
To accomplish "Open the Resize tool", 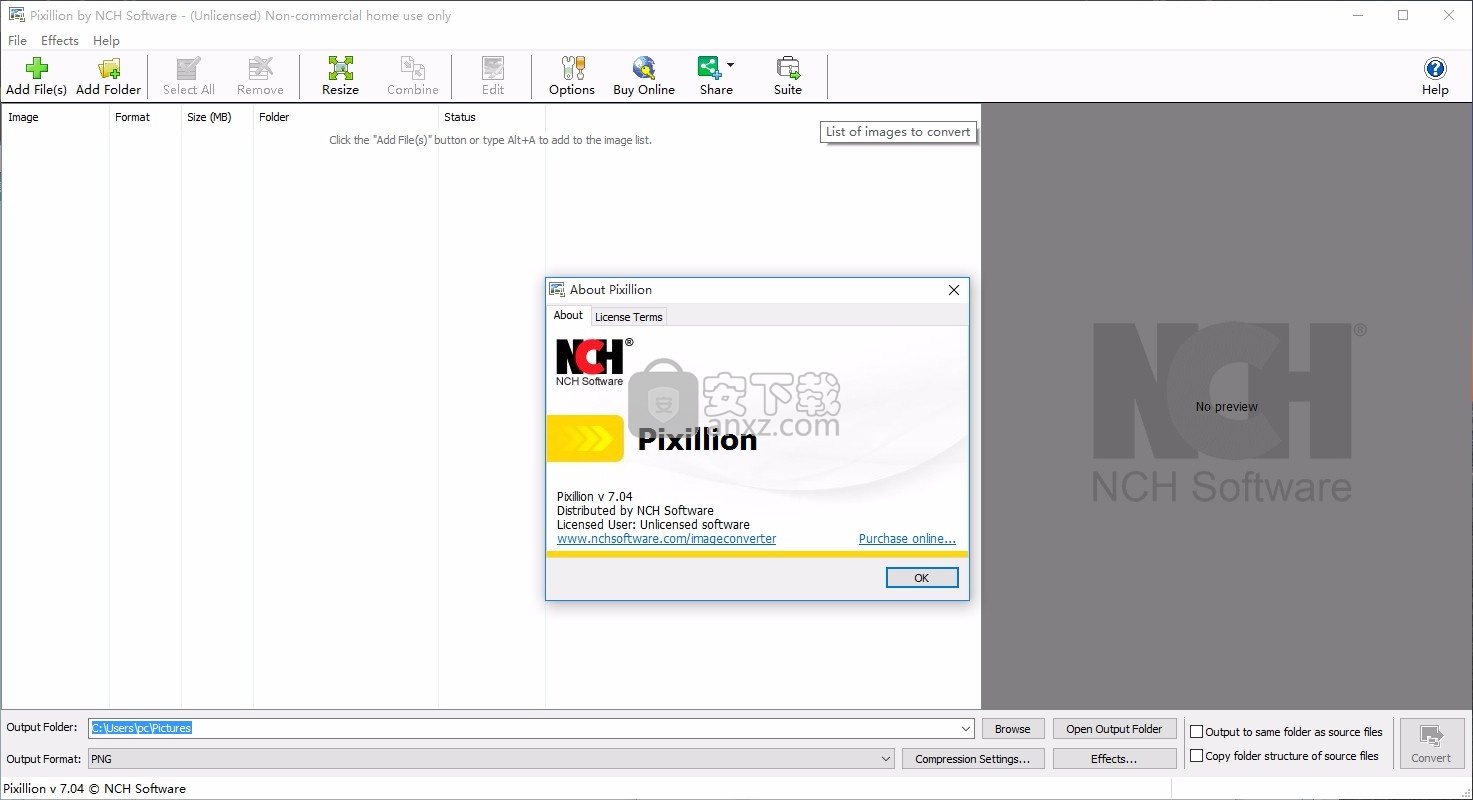I will tap(340, 76).
